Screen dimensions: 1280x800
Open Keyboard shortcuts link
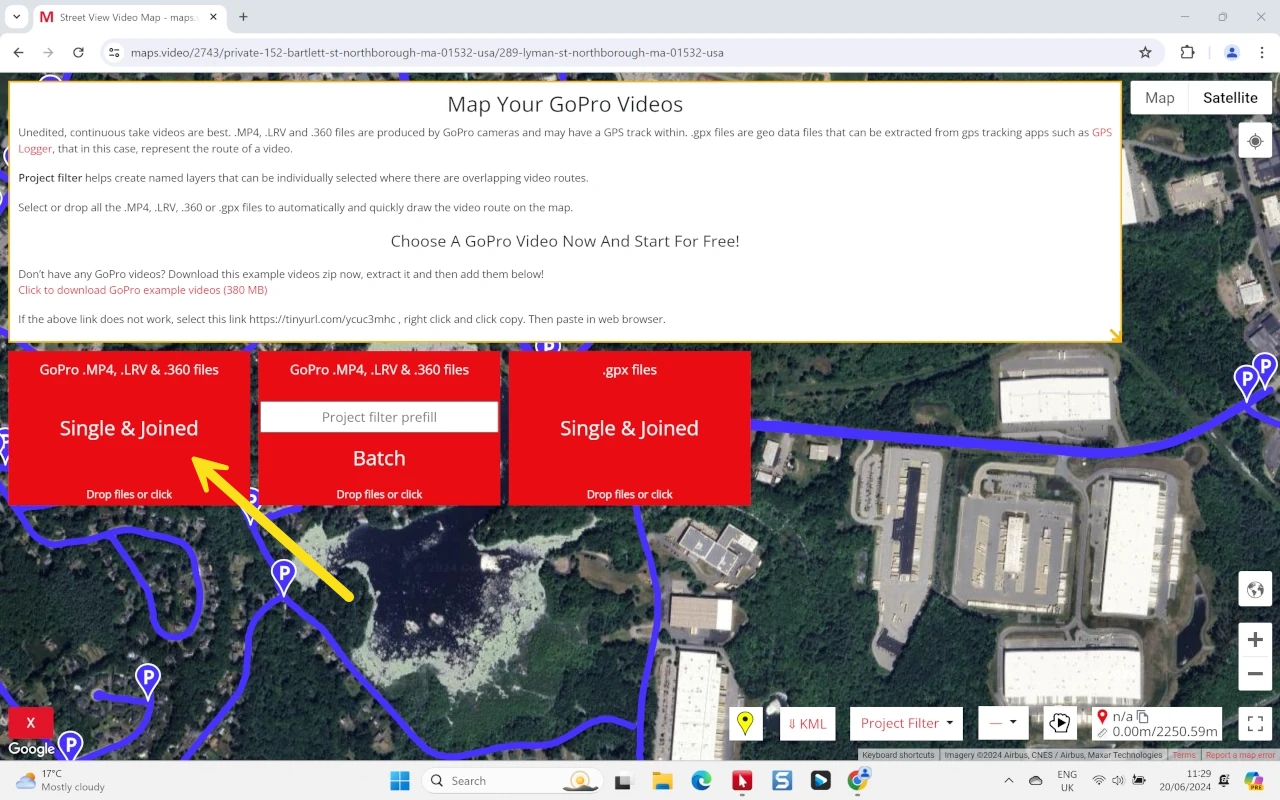[898, 755]
